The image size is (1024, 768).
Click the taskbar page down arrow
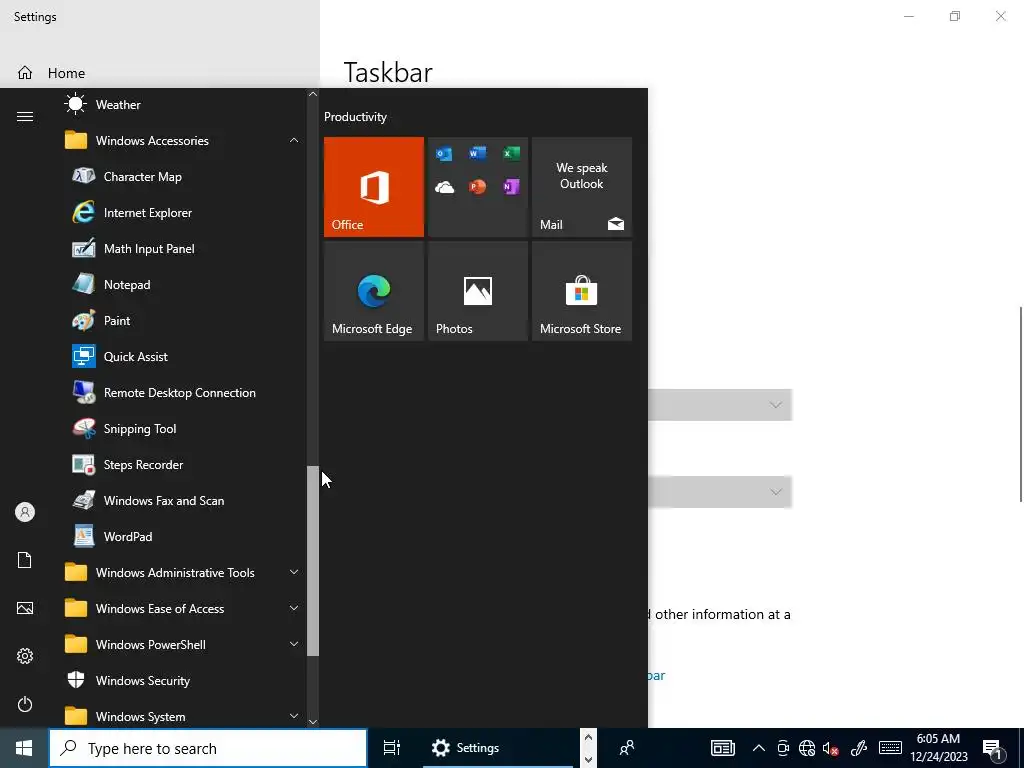(588, 759)
